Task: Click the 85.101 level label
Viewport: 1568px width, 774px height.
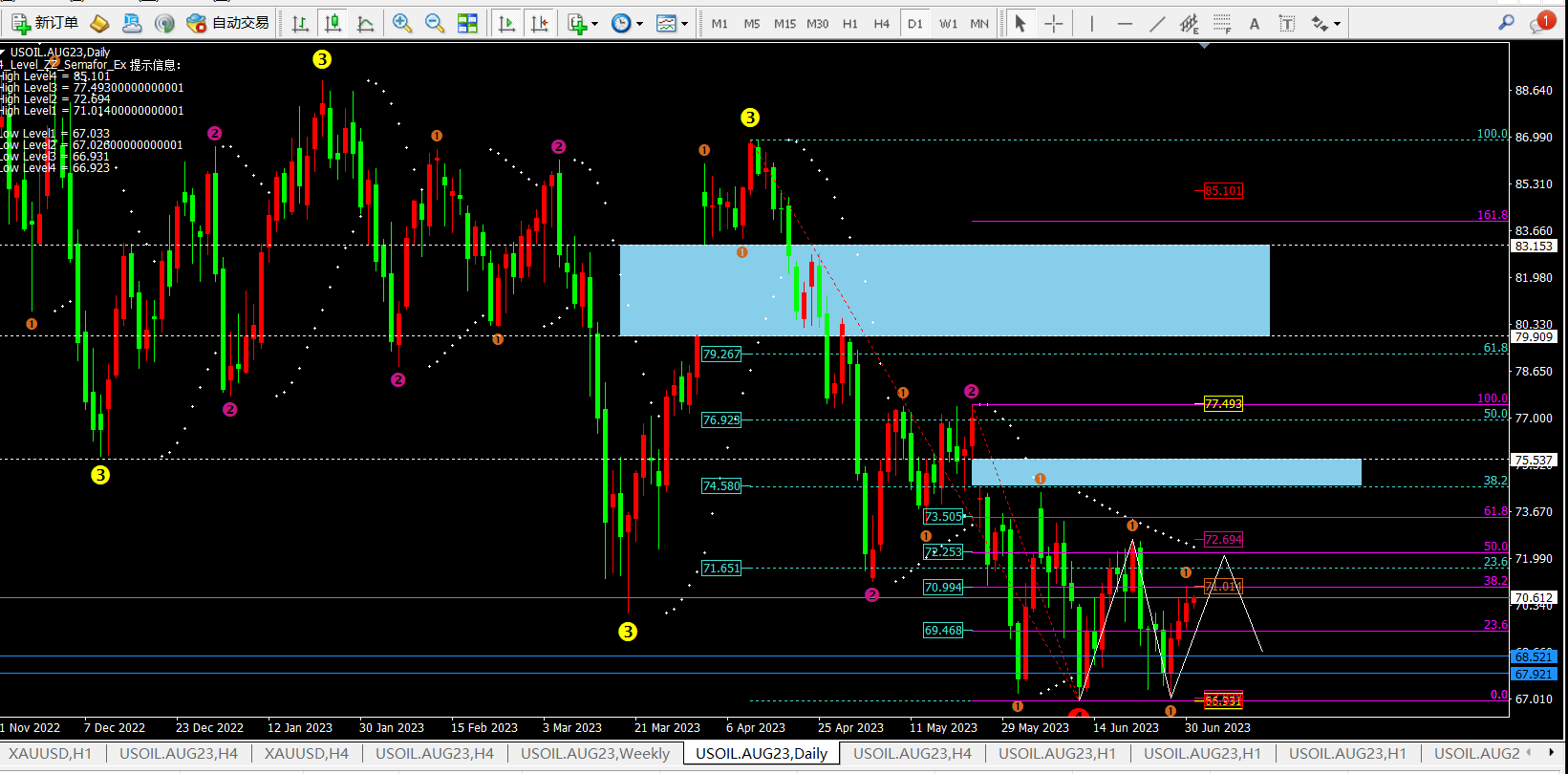Action: click(1223, 191)
